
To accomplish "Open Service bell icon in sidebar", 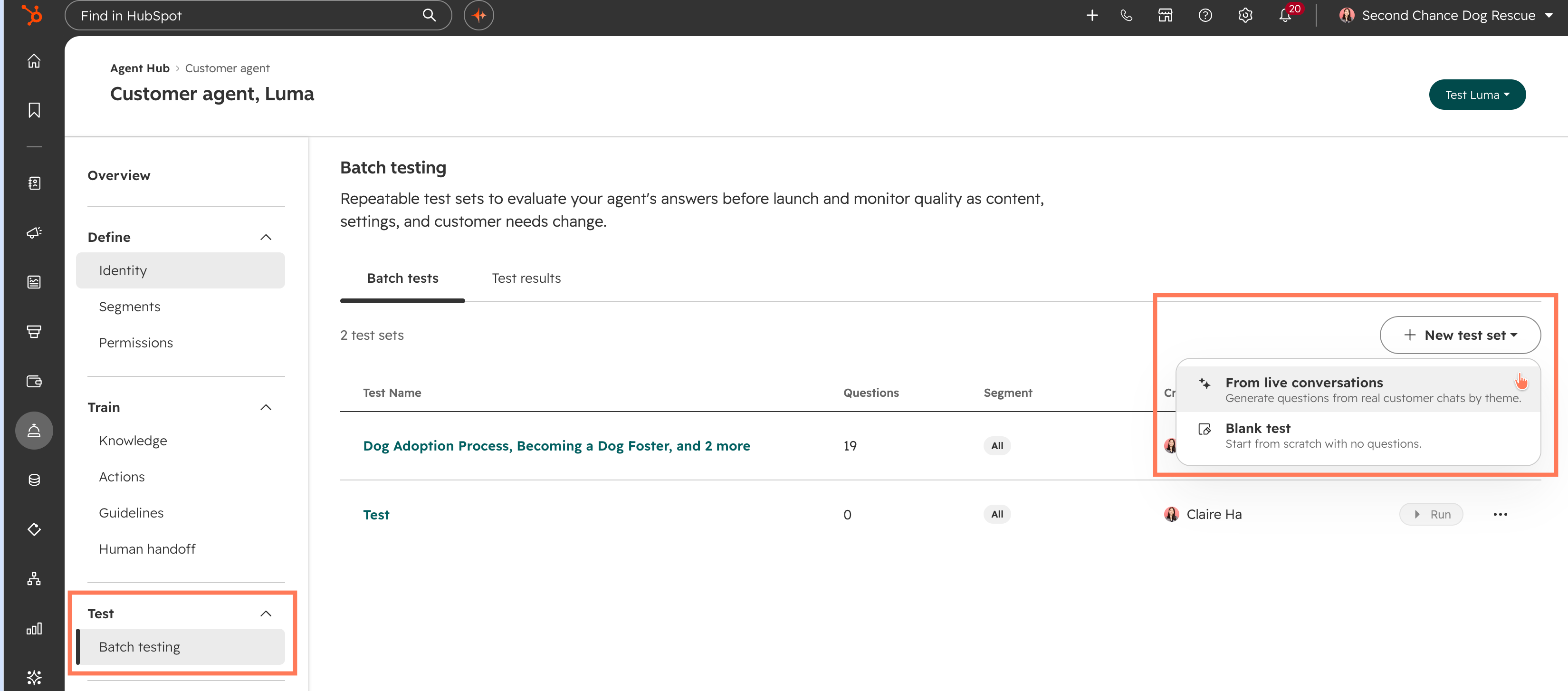I will [34, 431].
